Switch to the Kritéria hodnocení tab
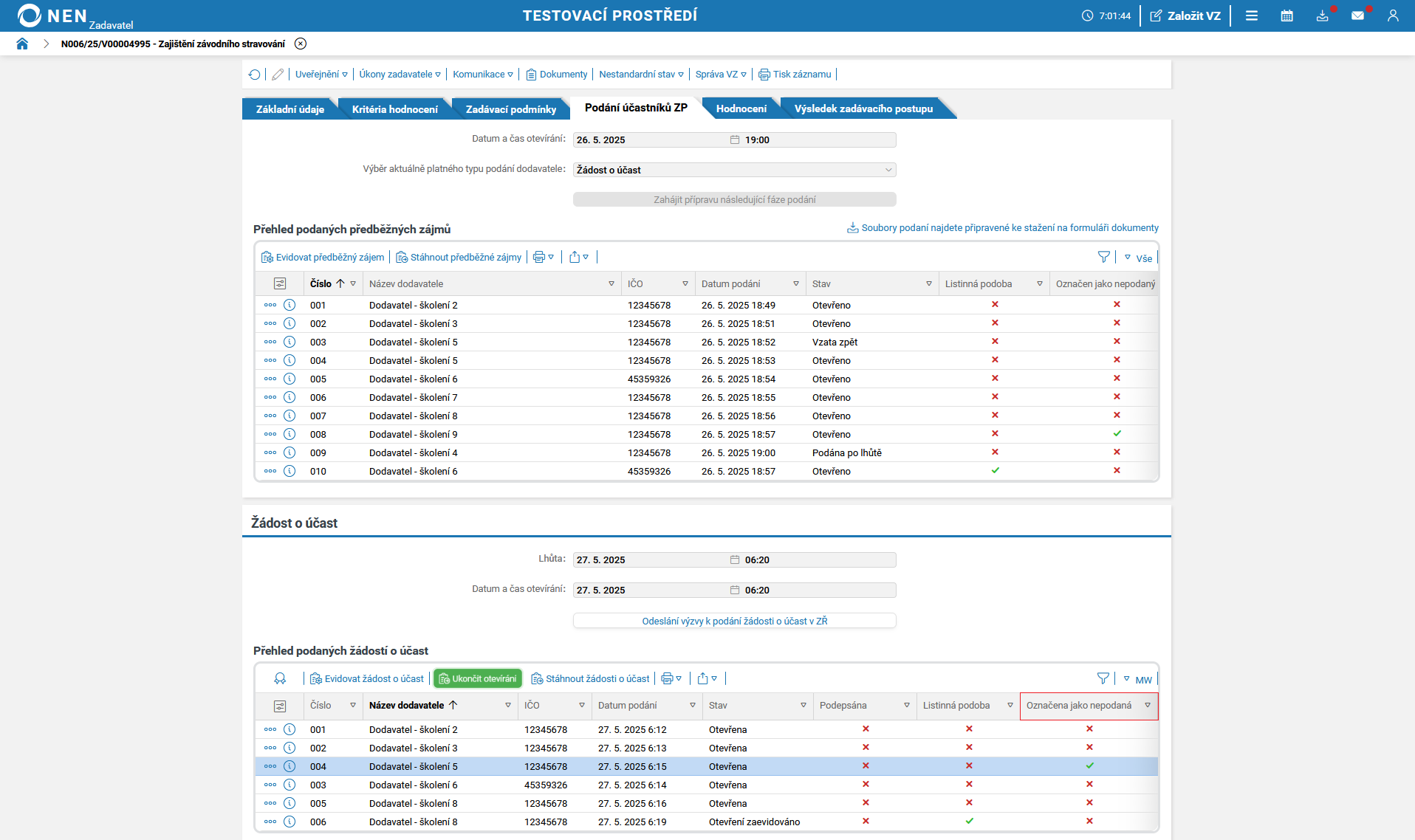 click(394, 109)
